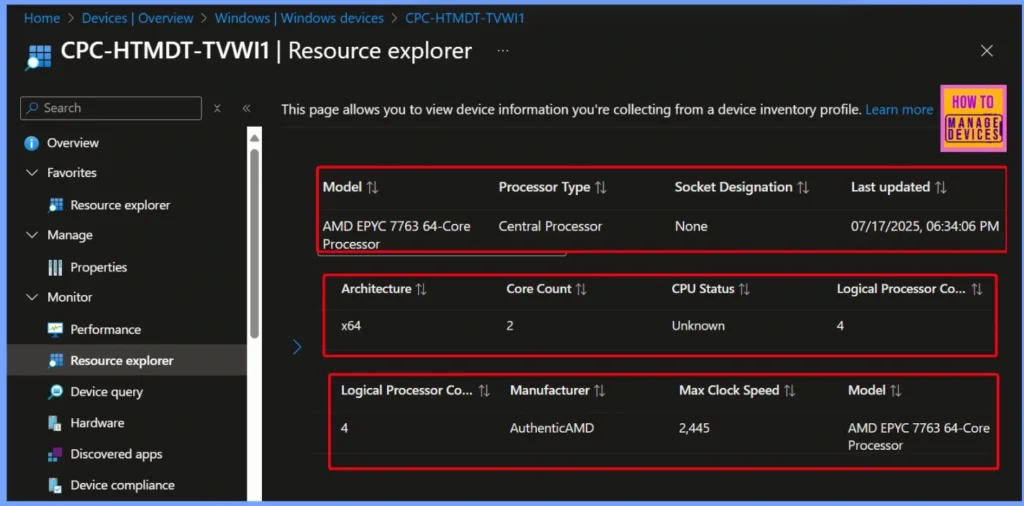Click the resource explorer icon beside page title
1024x506 pixels.
coord(39,57)
